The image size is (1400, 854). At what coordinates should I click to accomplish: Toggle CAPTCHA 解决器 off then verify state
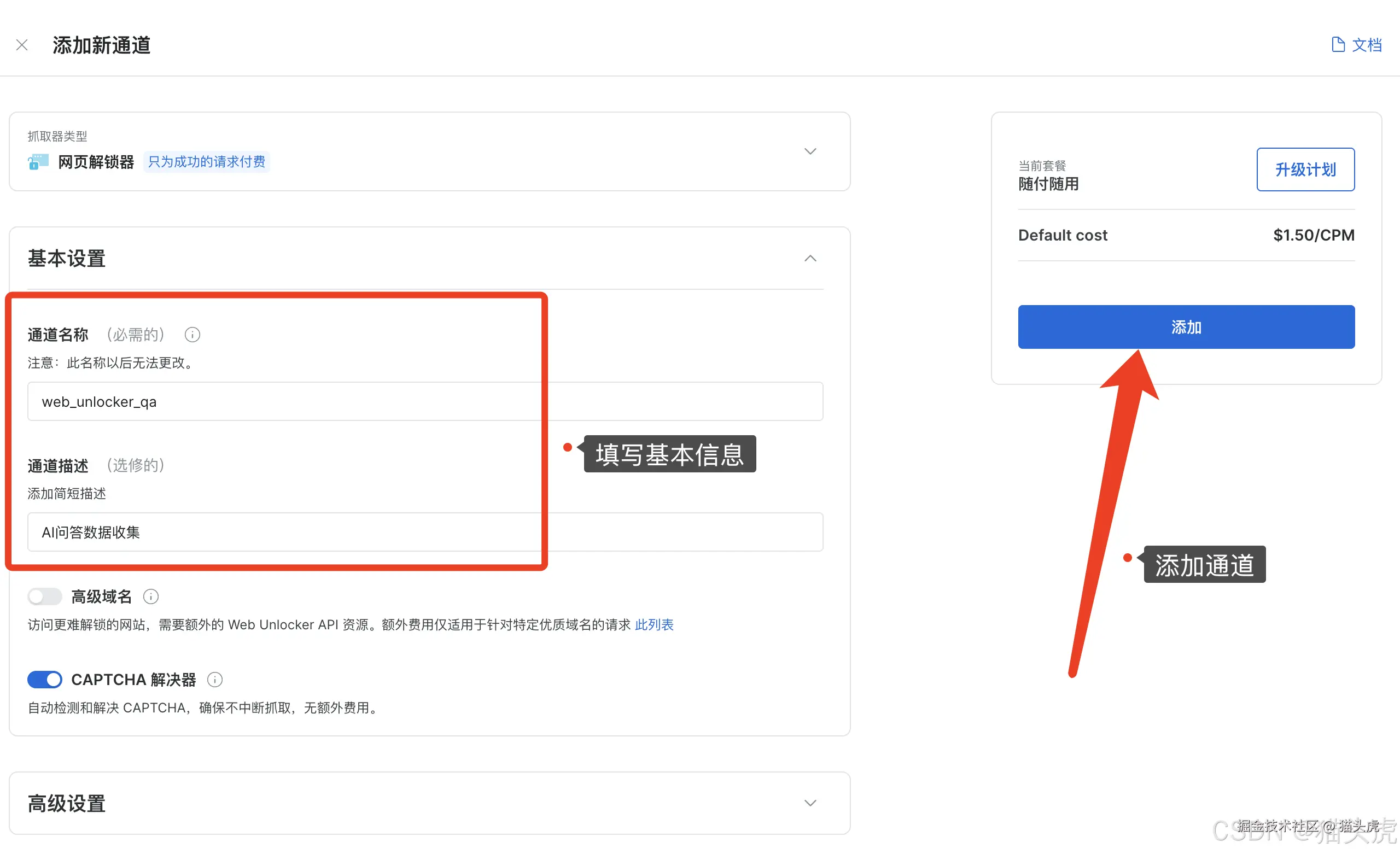(44, 680)
